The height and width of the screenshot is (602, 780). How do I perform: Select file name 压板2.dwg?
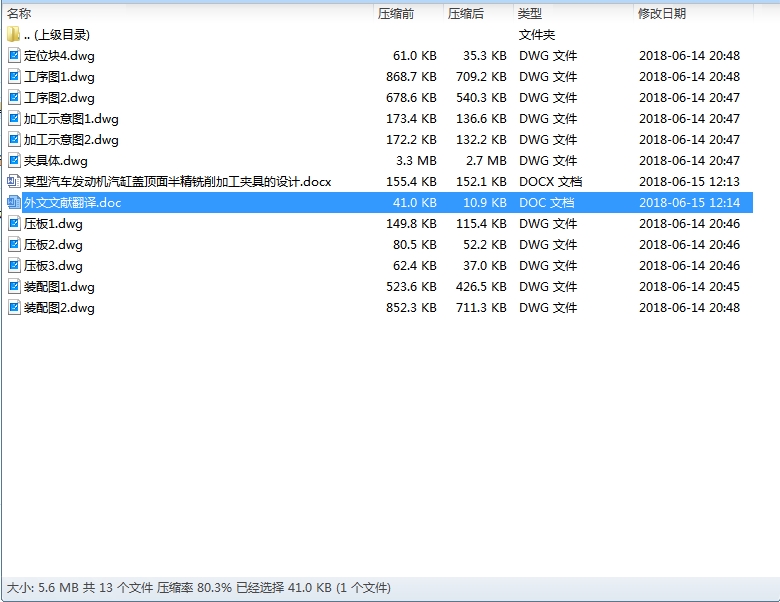(53, 245)
